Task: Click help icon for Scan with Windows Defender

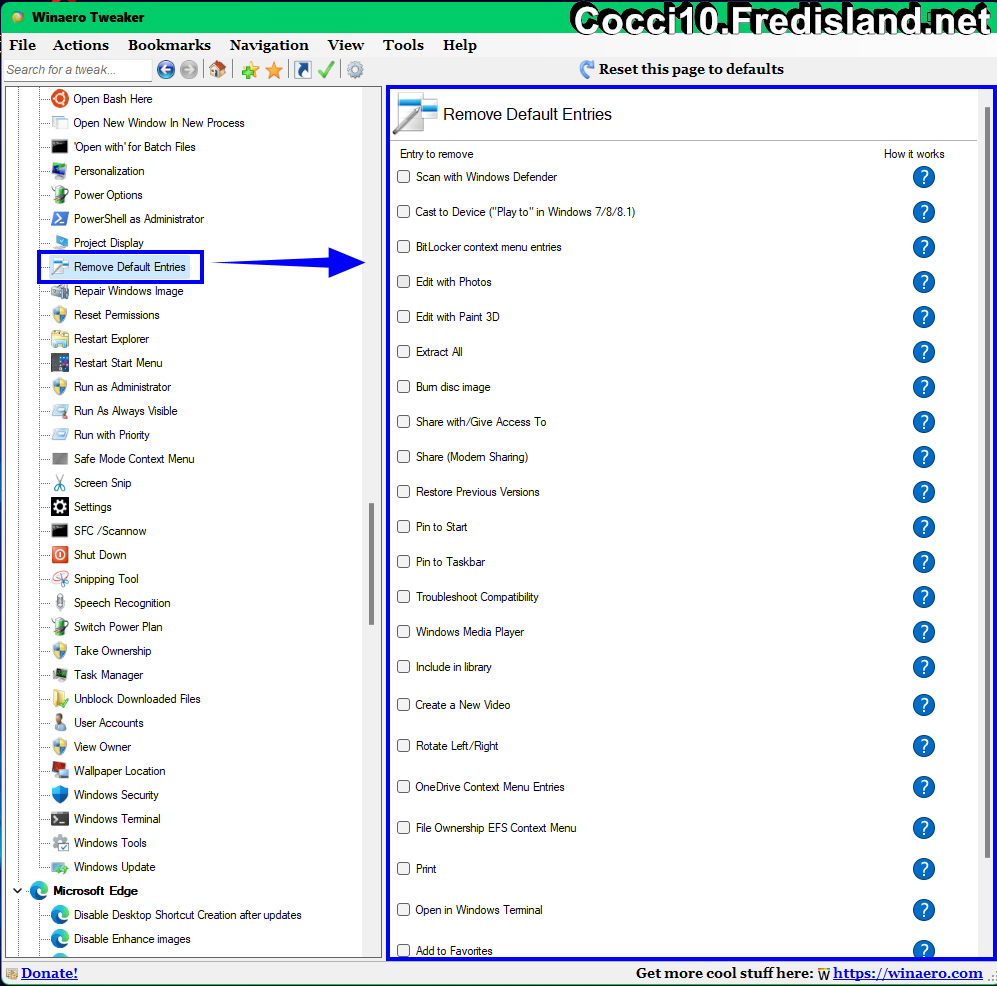Action: tap(923, 177)
